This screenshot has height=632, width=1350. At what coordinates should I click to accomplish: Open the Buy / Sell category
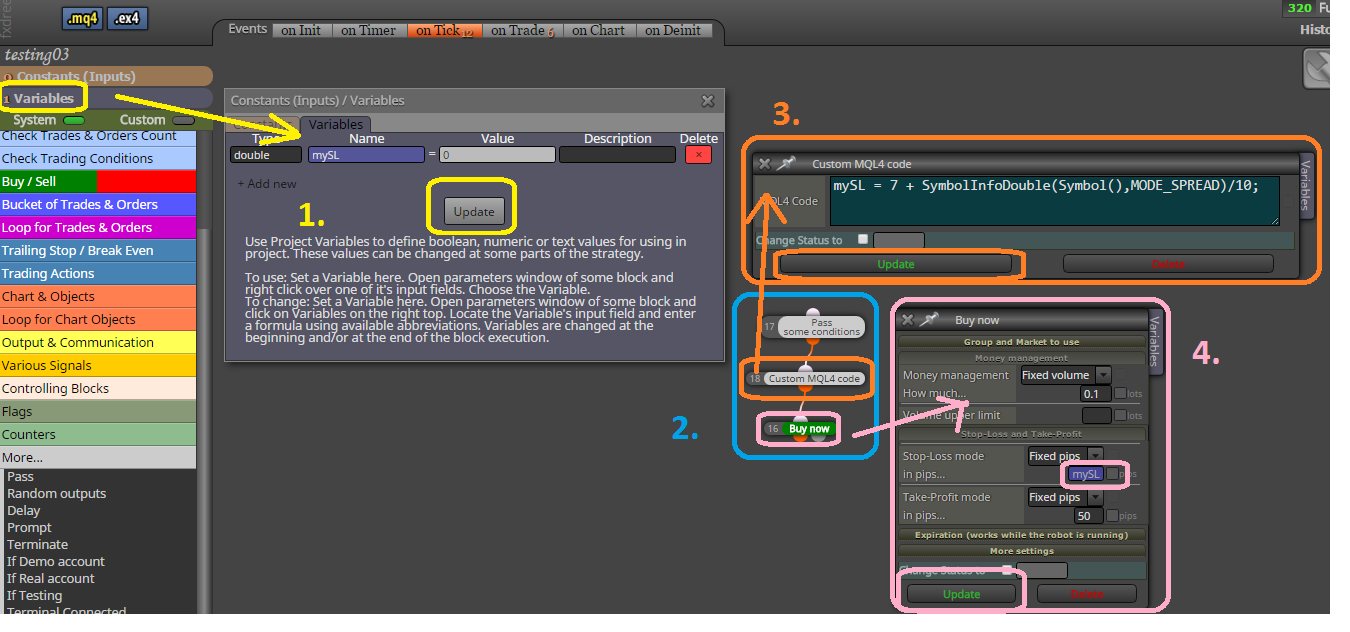click(x=98, y=181)
